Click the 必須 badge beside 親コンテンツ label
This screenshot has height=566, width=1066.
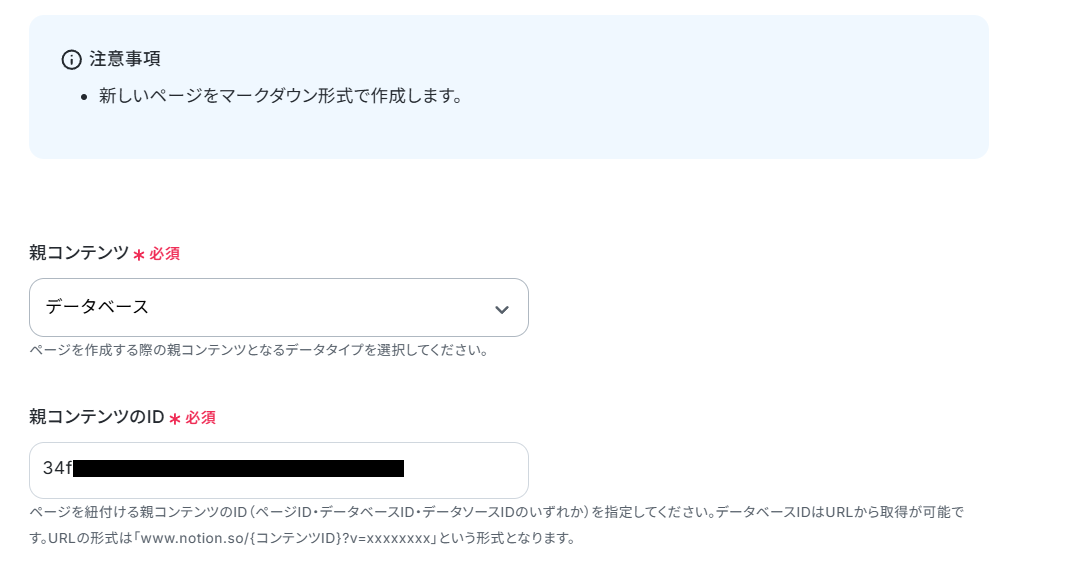coord(165,254)
